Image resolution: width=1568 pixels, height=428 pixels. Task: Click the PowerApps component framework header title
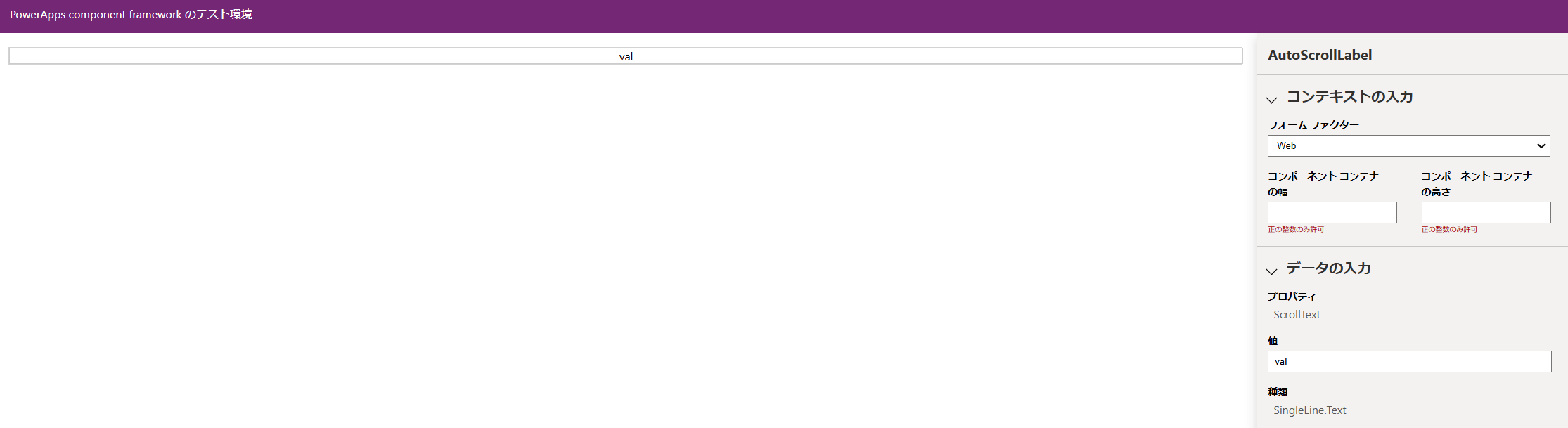pyautogui.click(x=131, y=15)
